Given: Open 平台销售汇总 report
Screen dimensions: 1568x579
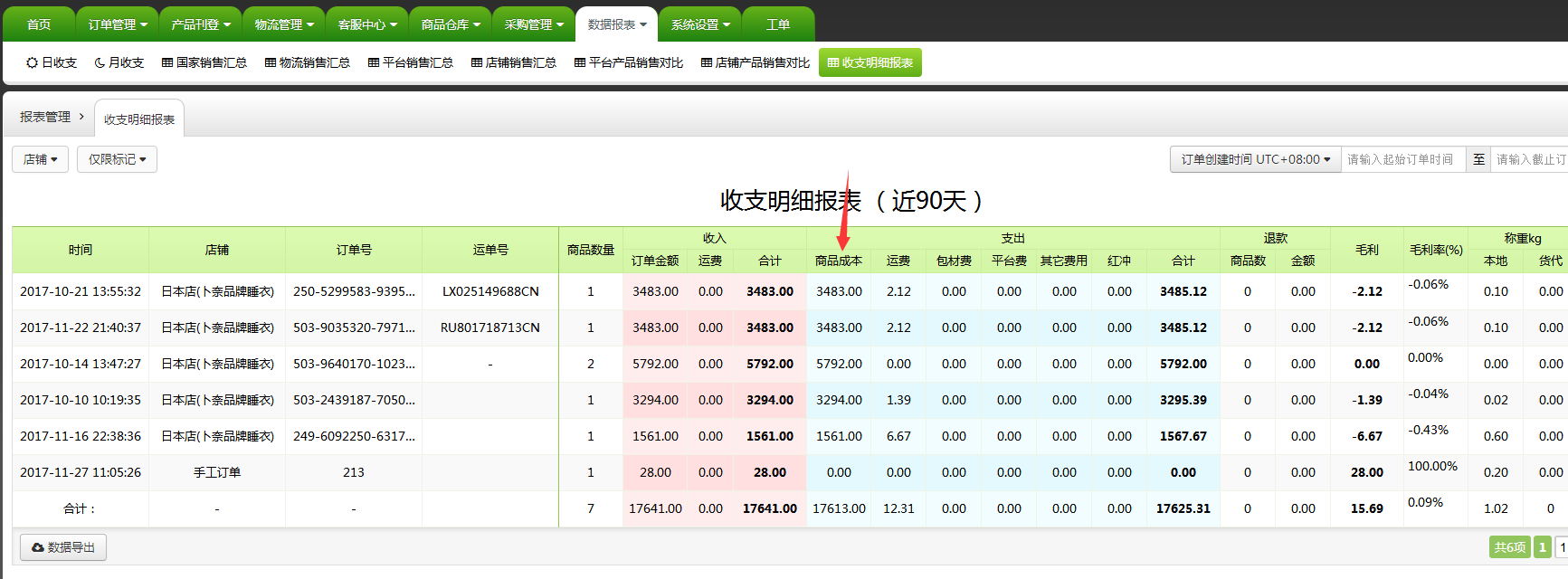Looking at the screenshot, I should pyautogui.click(x=411, y=62).
